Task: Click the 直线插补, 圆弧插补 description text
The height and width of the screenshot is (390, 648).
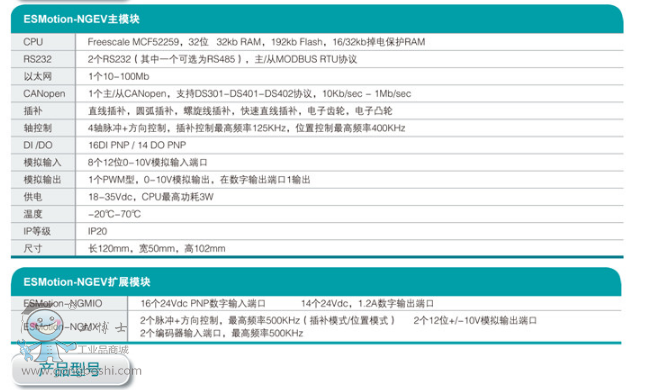Action: click(x=240, y=111)
